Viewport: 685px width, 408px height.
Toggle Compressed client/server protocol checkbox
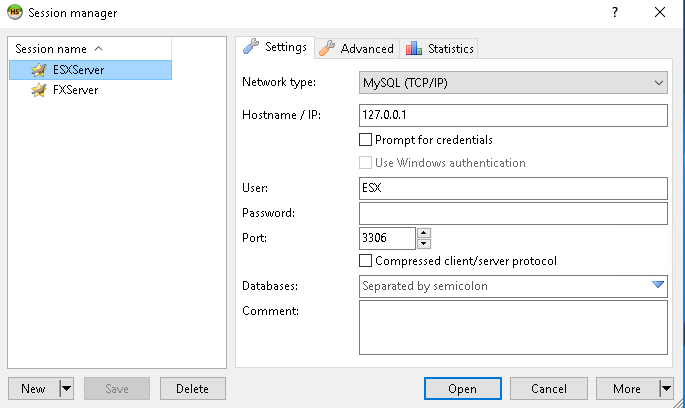point(366,261)
